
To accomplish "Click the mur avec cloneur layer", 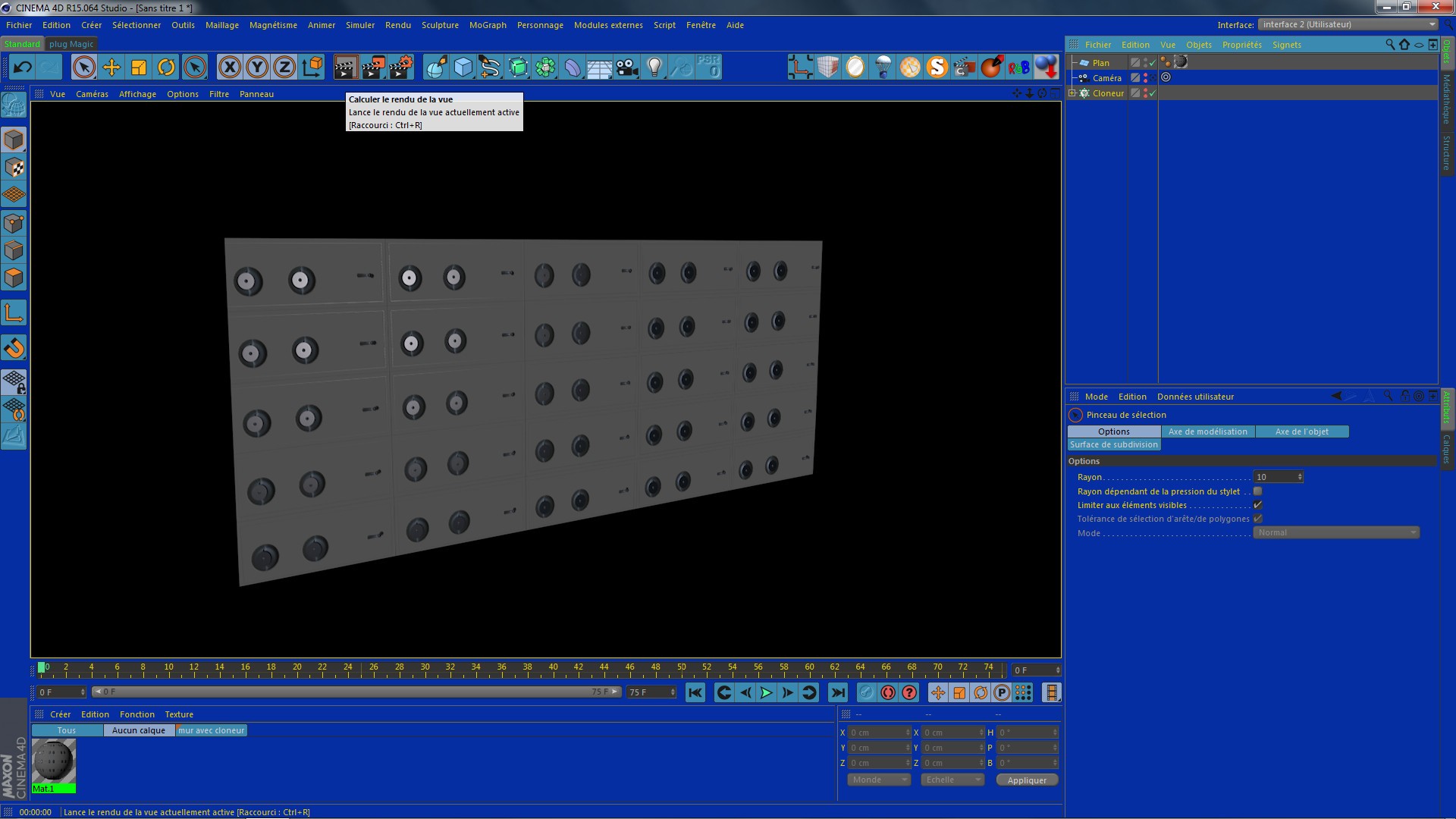I will 211,730.
